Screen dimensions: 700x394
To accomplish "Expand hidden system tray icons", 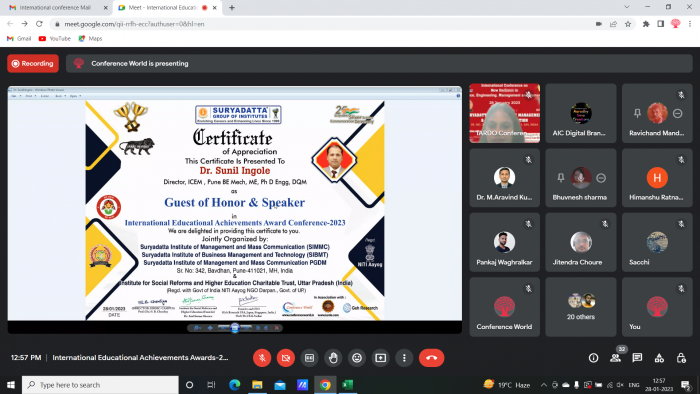I will (x=543, y=385).
